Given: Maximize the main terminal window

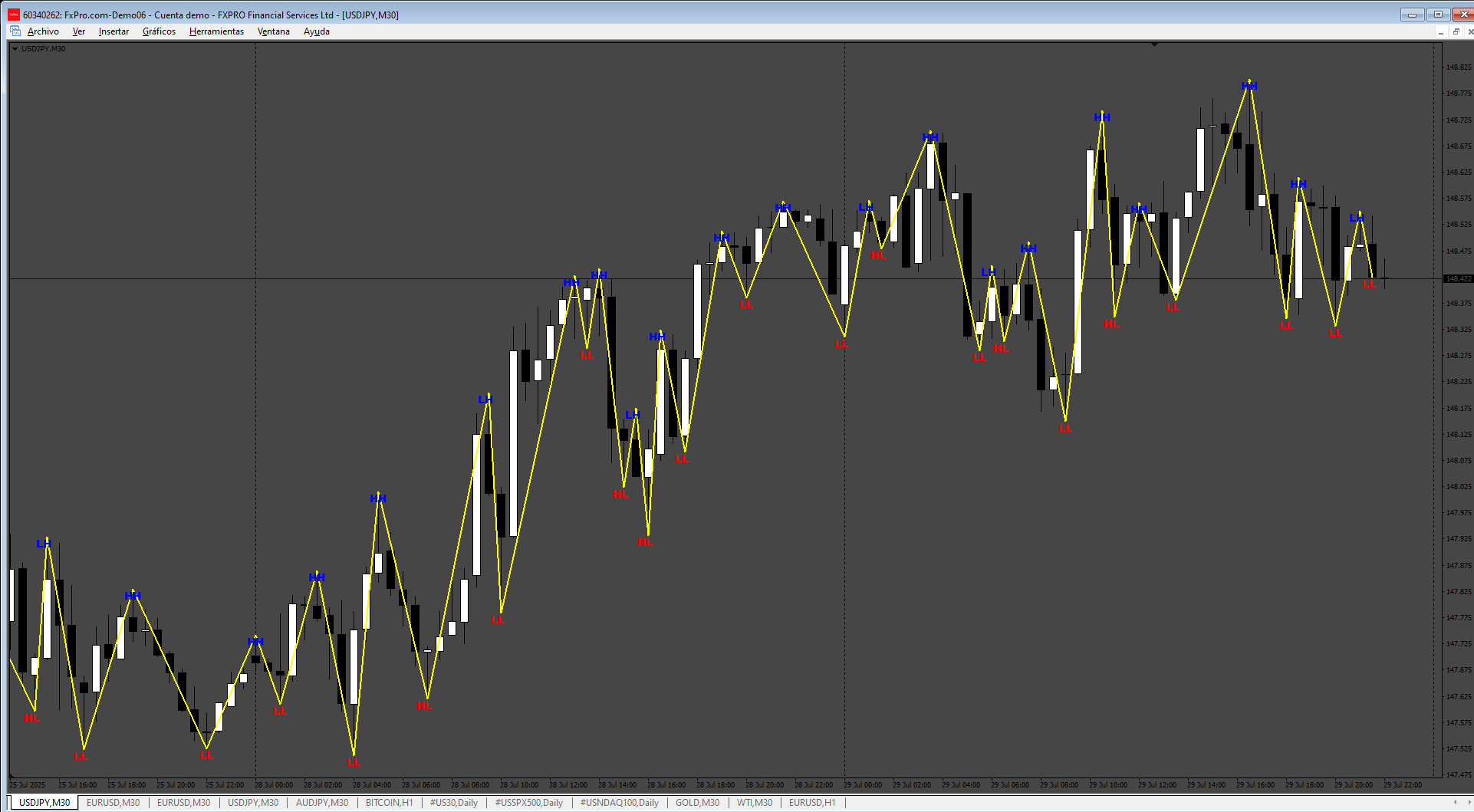Looking at the screenshot, I should (1438, 15).
